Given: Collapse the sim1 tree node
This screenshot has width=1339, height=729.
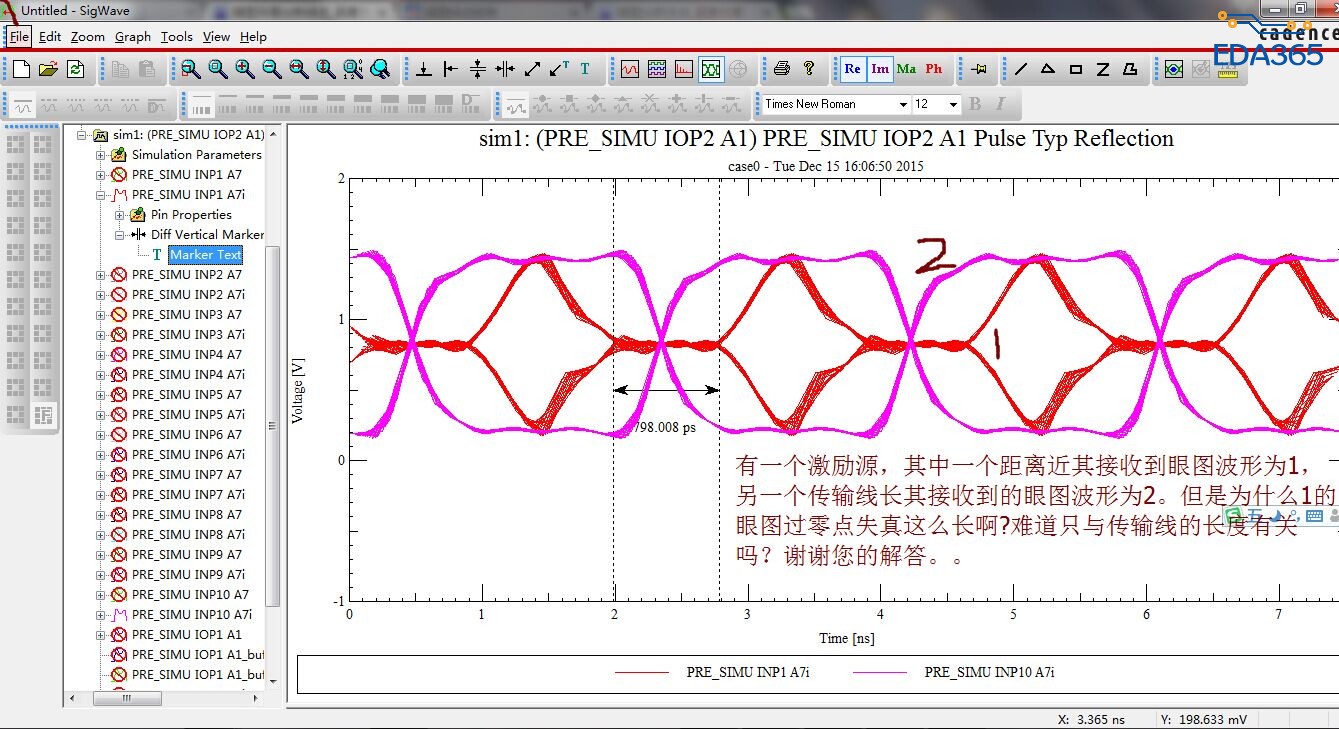Looking at the screenshot, I should click(x=81, y=135).
